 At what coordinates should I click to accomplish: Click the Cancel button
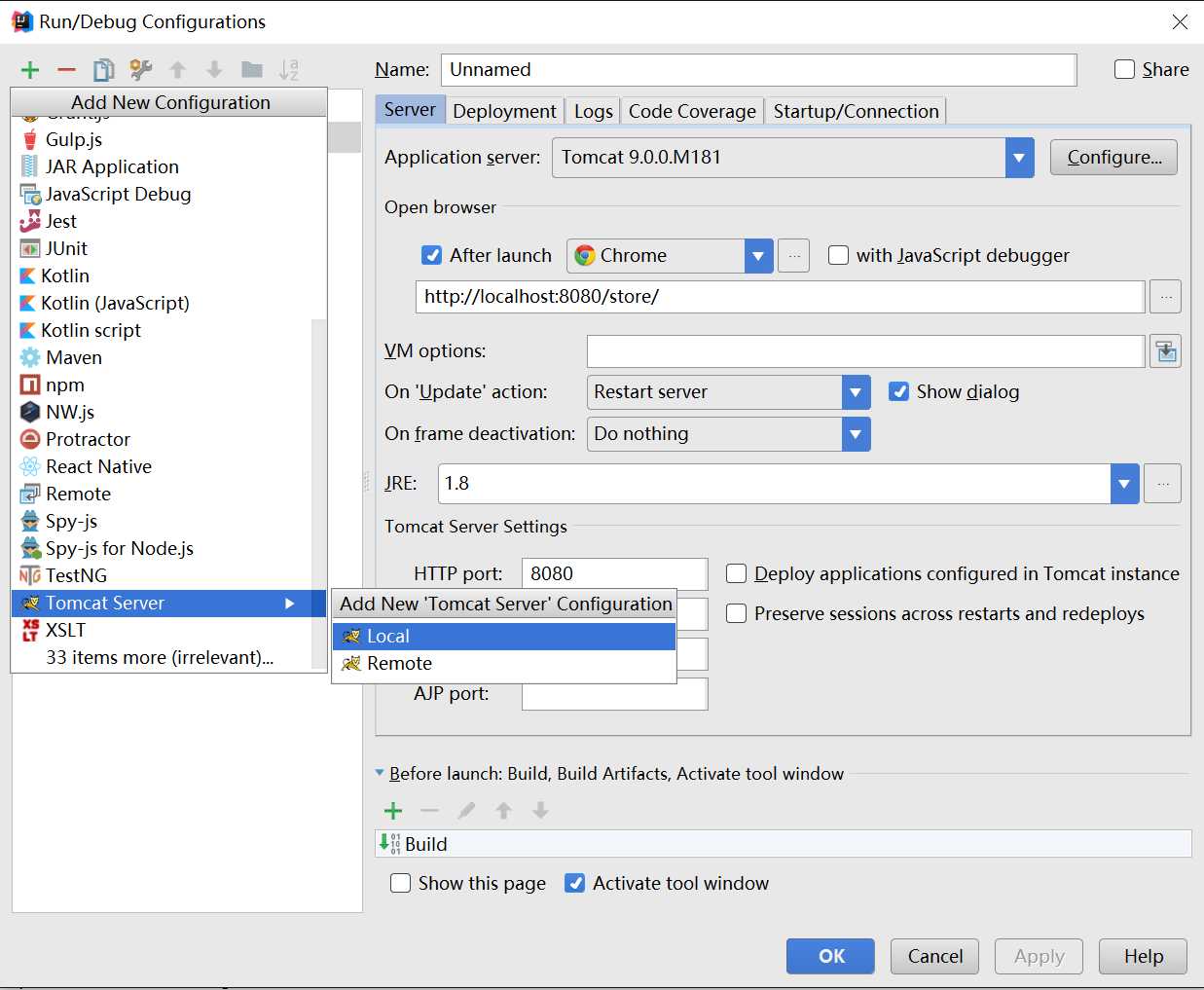(x=934, y=956)
